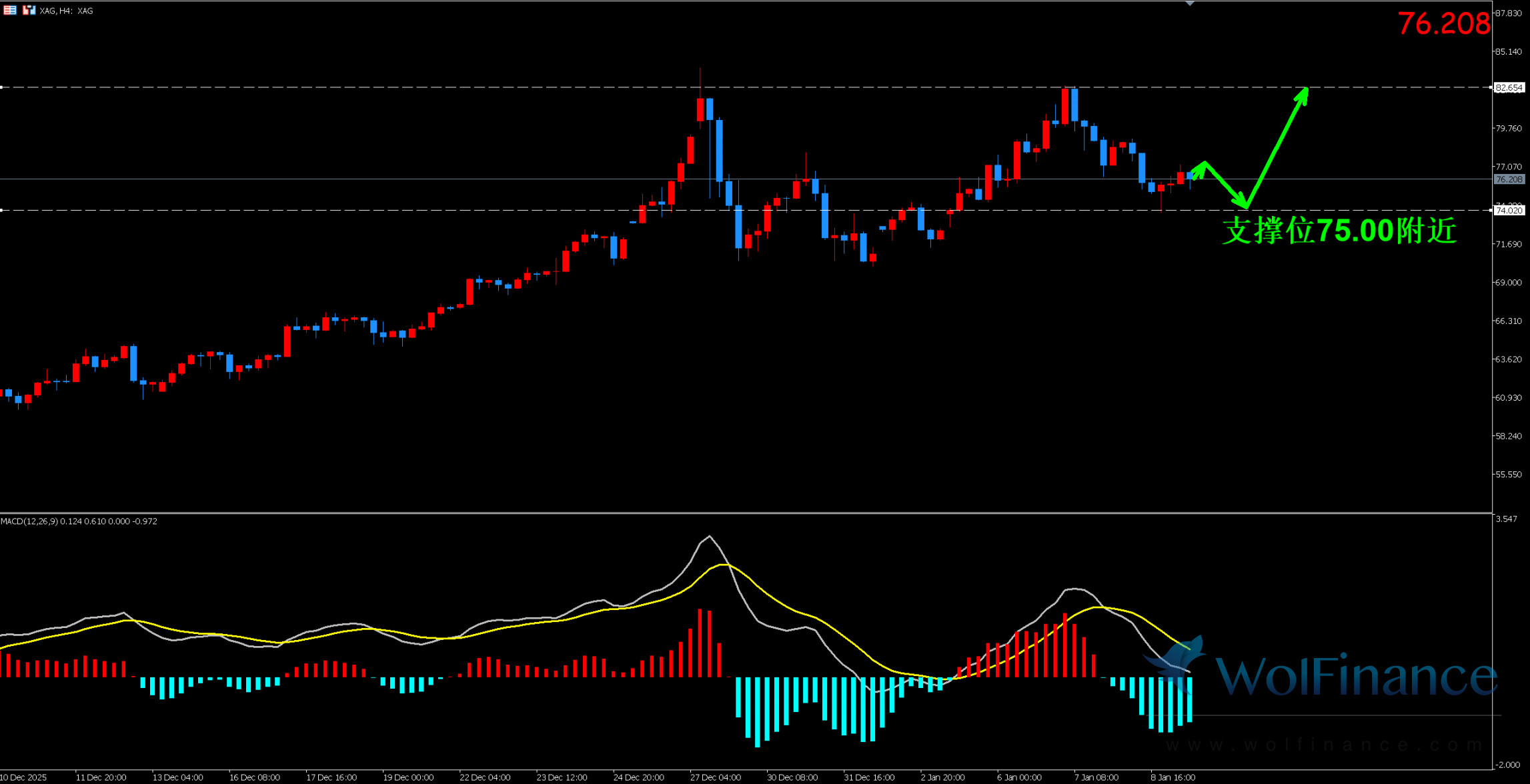1530x784 pixels.
Task: Select the yellow MACD signal line peak
Action: click(x=724, y=565)
